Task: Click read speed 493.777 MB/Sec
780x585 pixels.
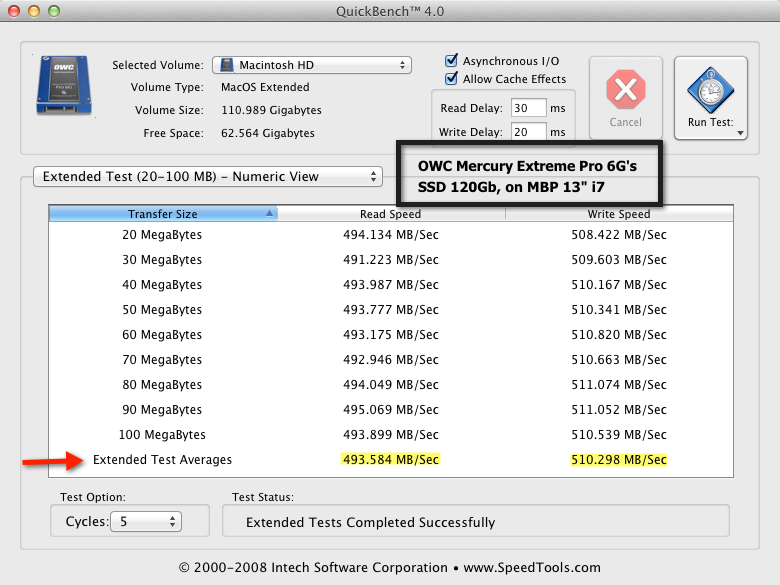Action: [391, 309]
